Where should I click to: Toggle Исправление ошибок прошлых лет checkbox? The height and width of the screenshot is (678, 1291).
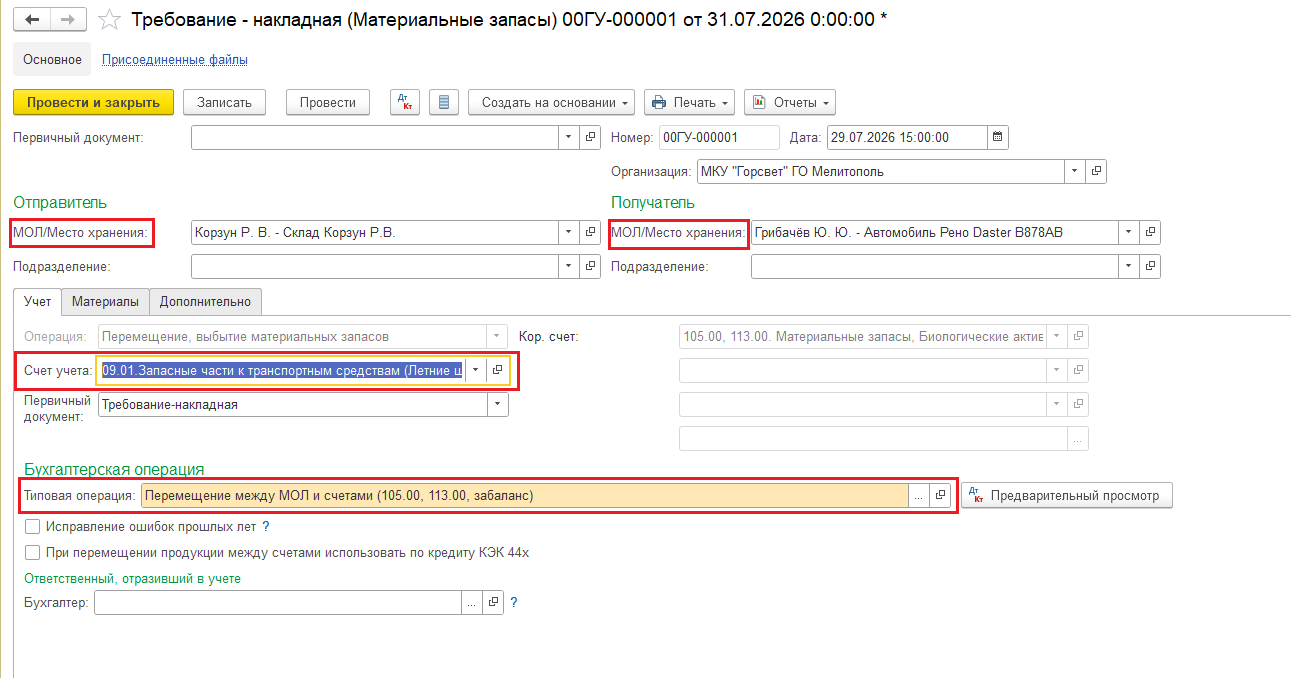[x=33, y=526]
